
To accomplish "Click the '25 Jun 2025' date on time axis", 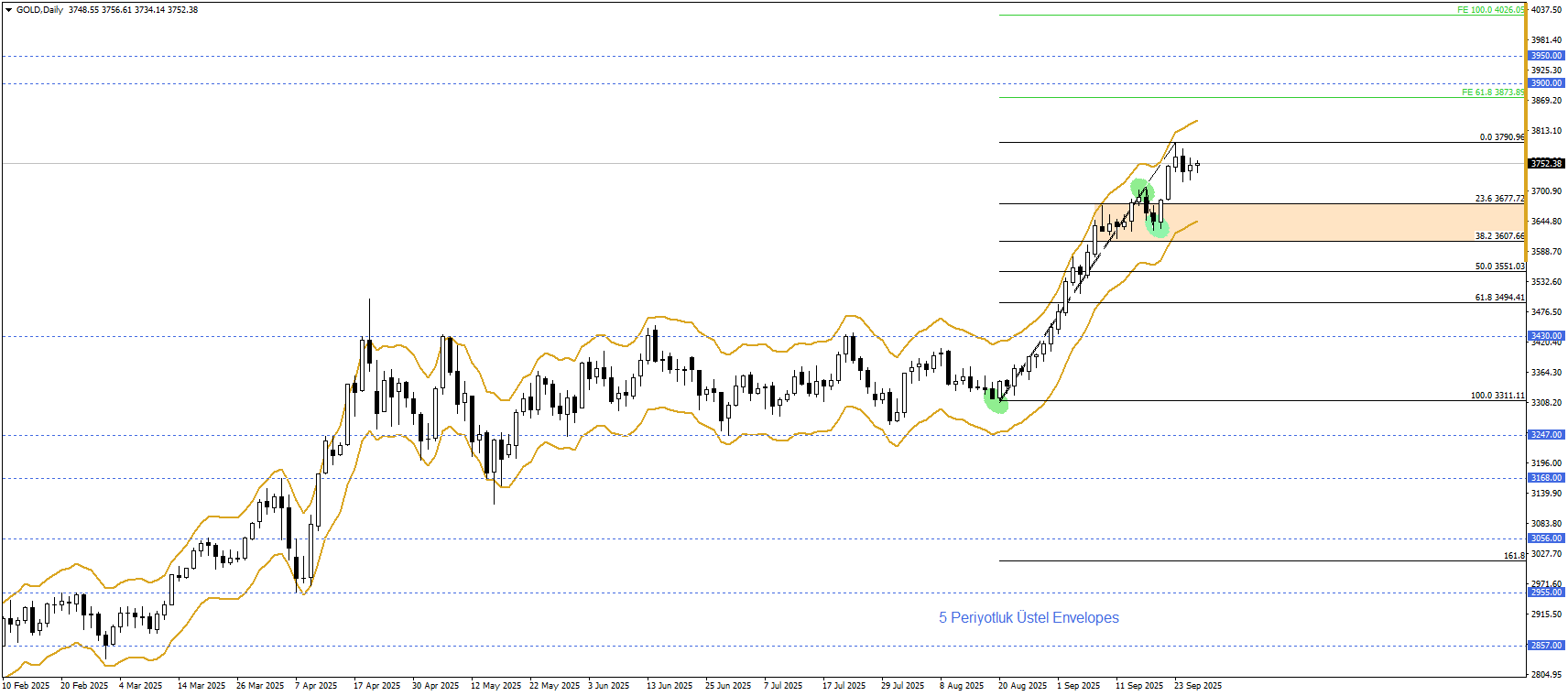I will [728, 686].
